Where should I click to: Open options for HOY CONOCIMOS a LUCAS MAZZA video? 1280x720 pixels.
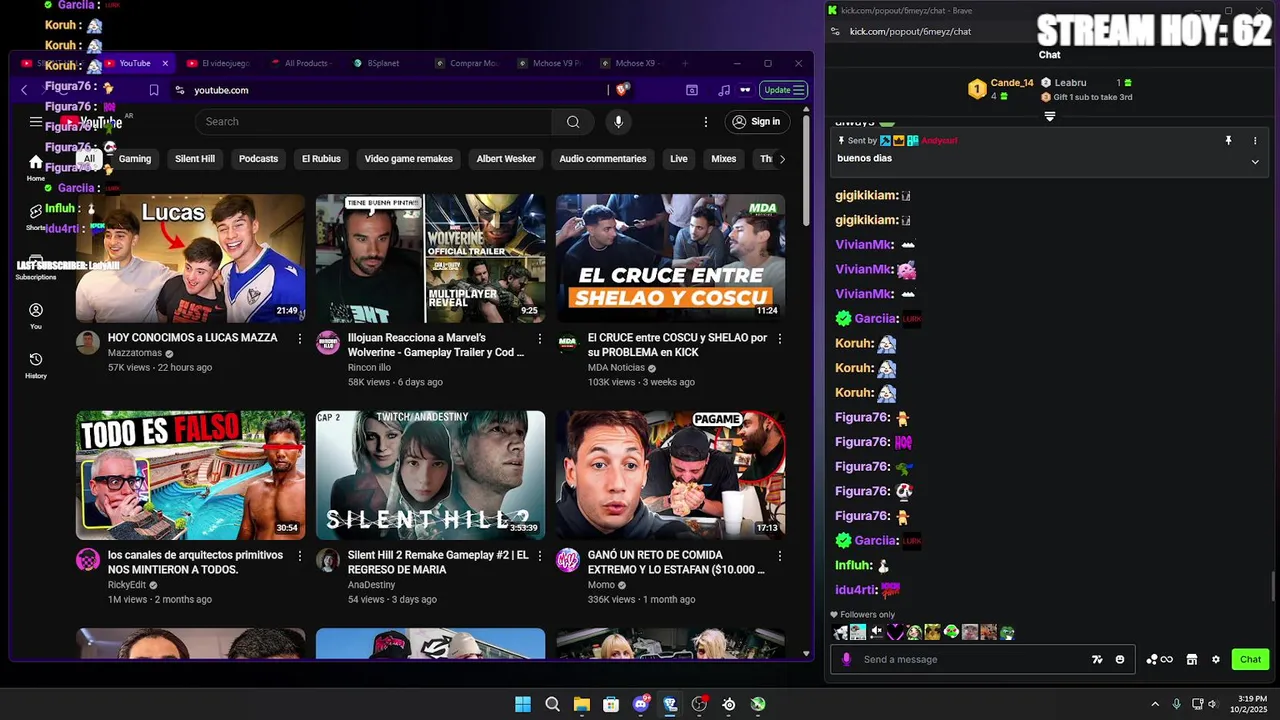tap(300, 339)
